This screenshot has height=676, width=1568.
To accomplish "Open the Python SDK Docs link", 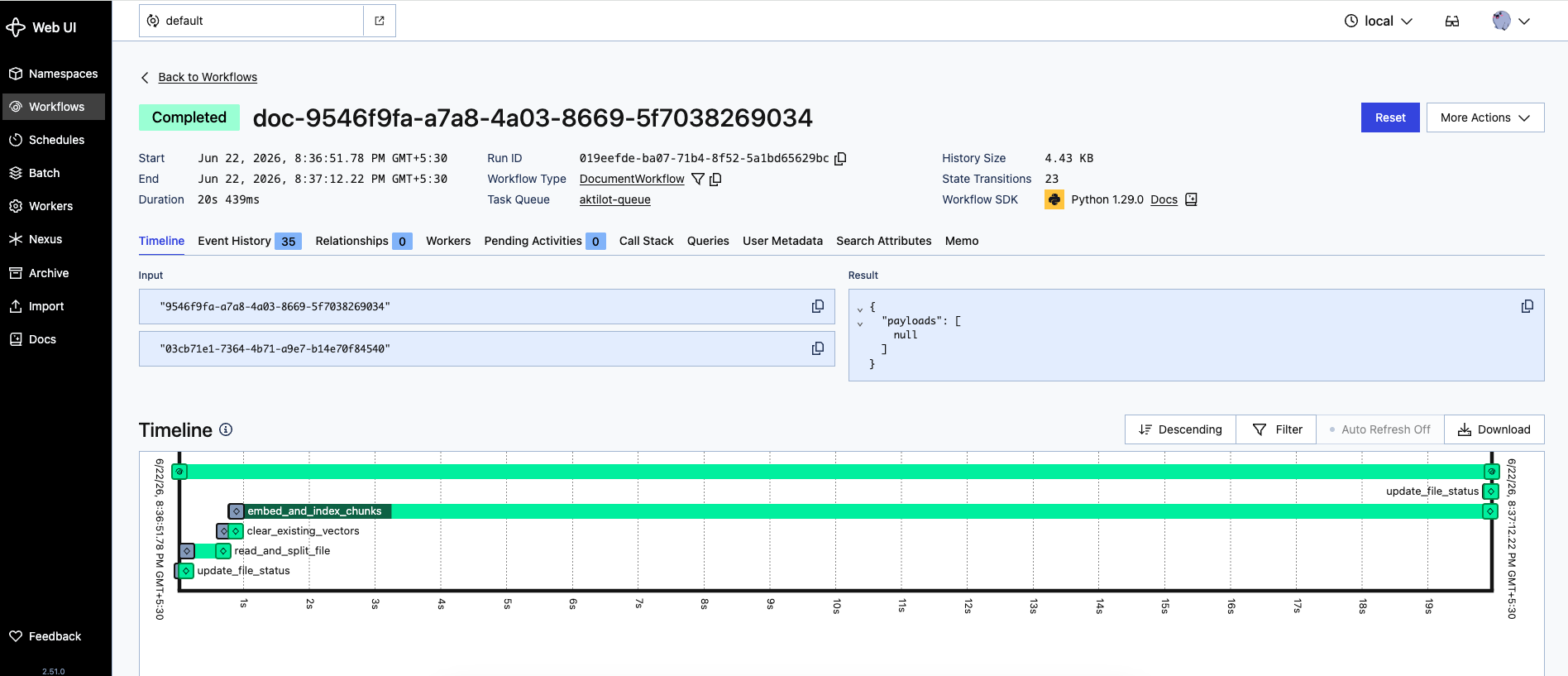I will click(x=1164, y=199).
